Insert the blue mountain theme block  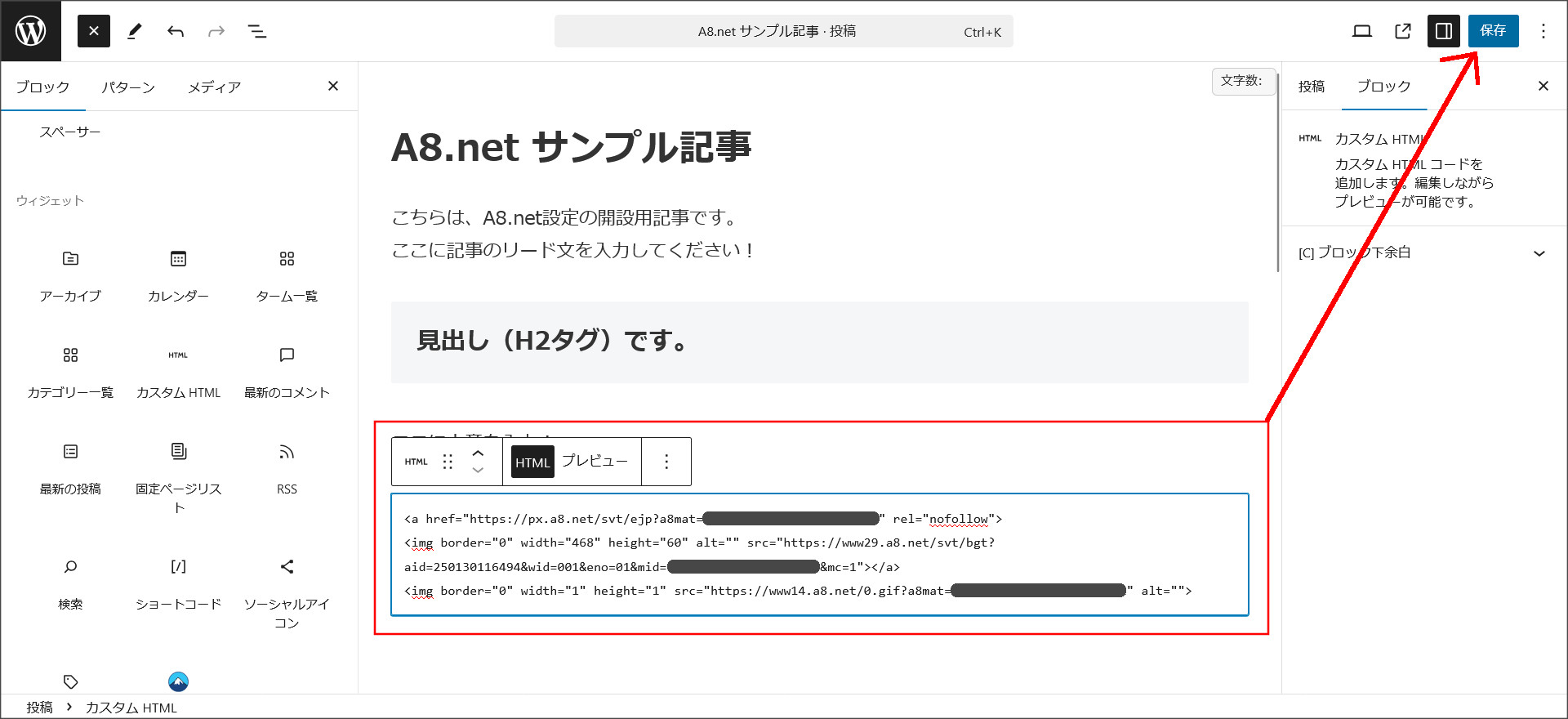(178, 681)
